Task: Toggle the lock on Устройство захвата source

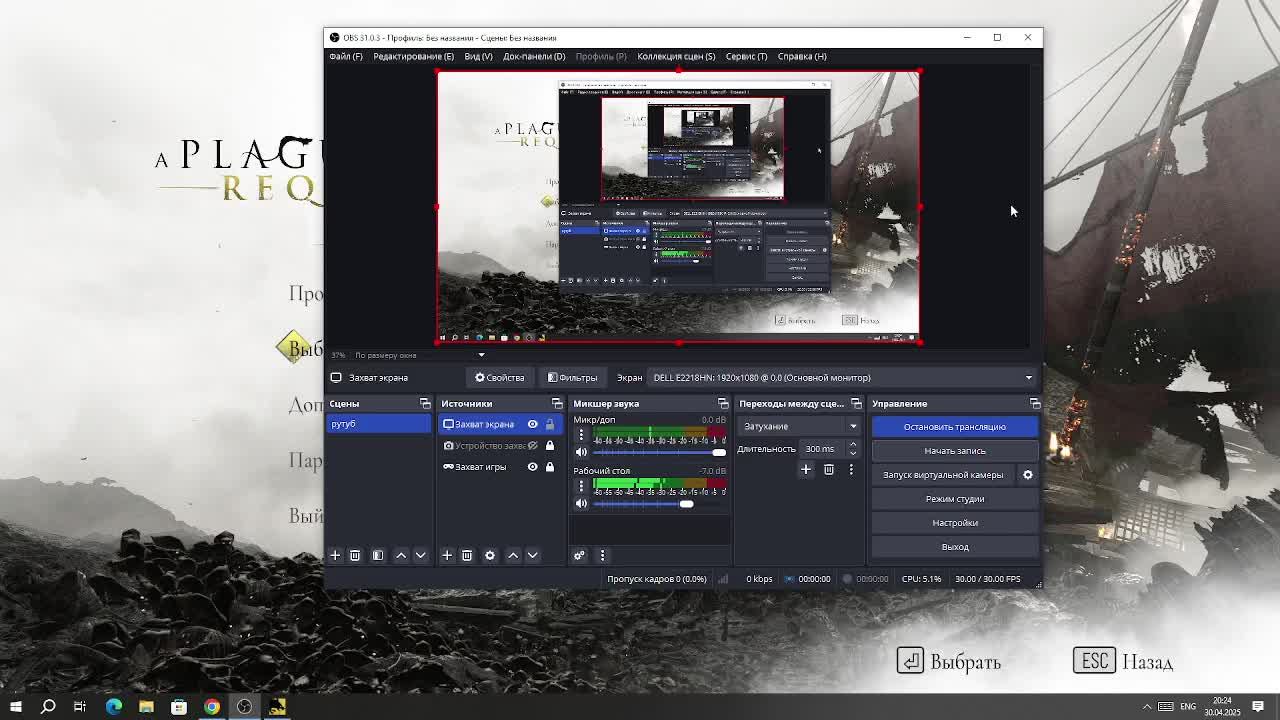Action: [549, 445]
